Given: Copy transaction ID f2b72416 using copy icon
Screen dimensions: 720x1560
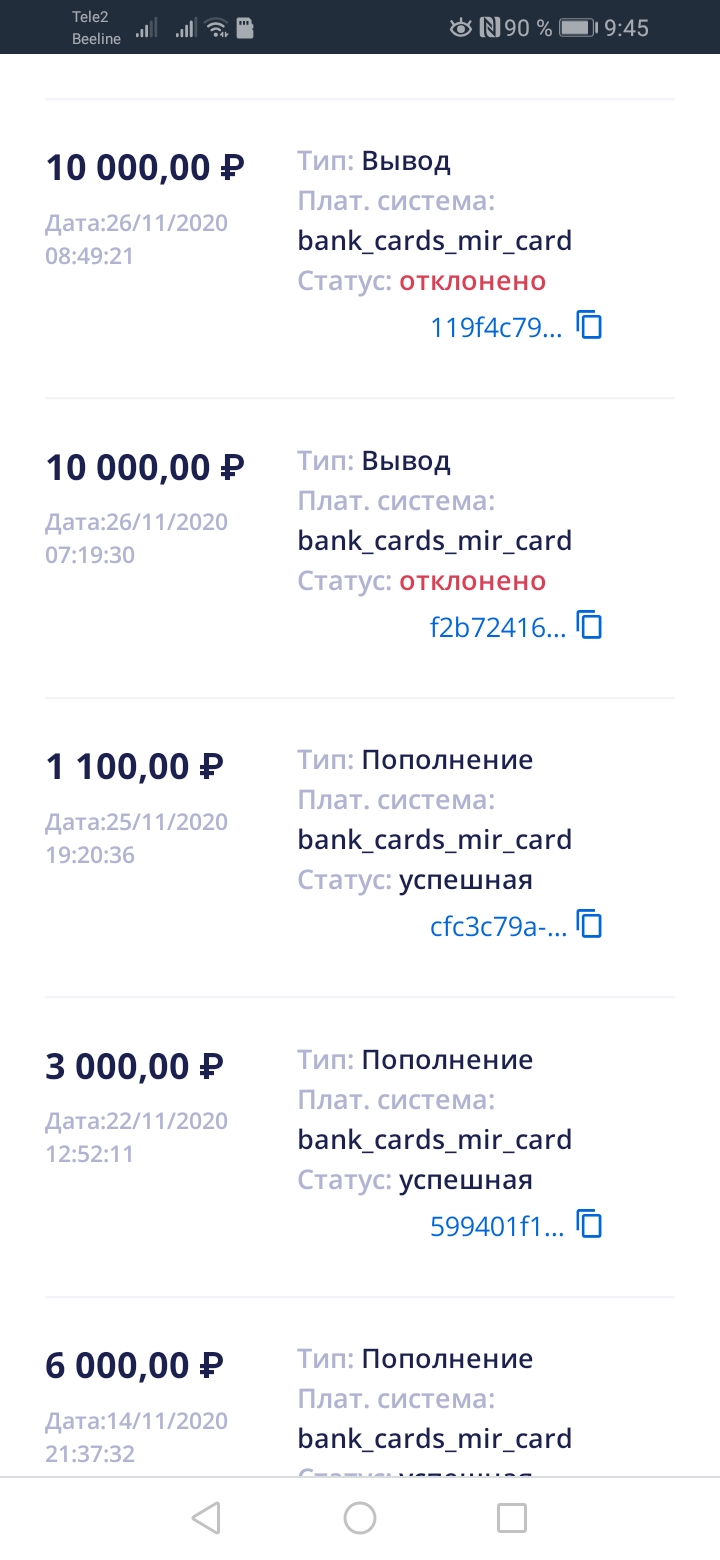Looking at the screenshot, I should coord(591,626).
